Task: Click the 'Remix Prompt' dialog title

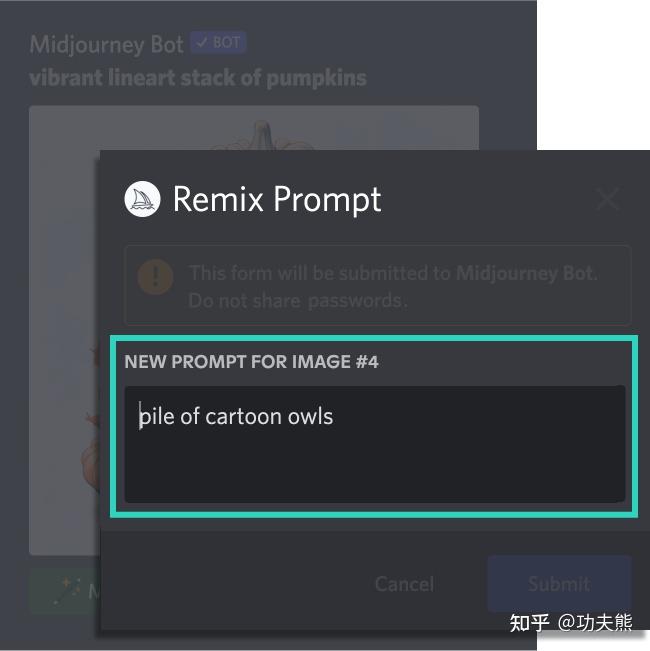Action: click(277, 200)
